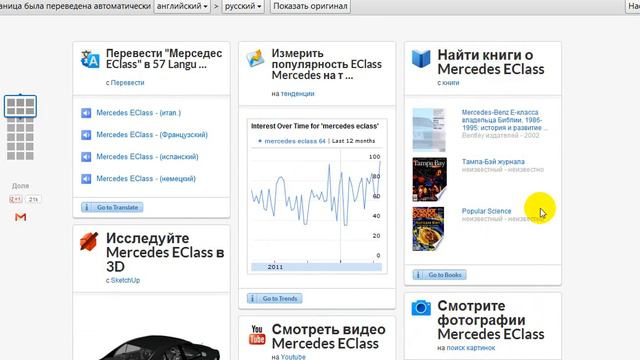This screenshot has width=640, height=360.
Task: Open the SketchUp link
Action: tap(125, 280)
